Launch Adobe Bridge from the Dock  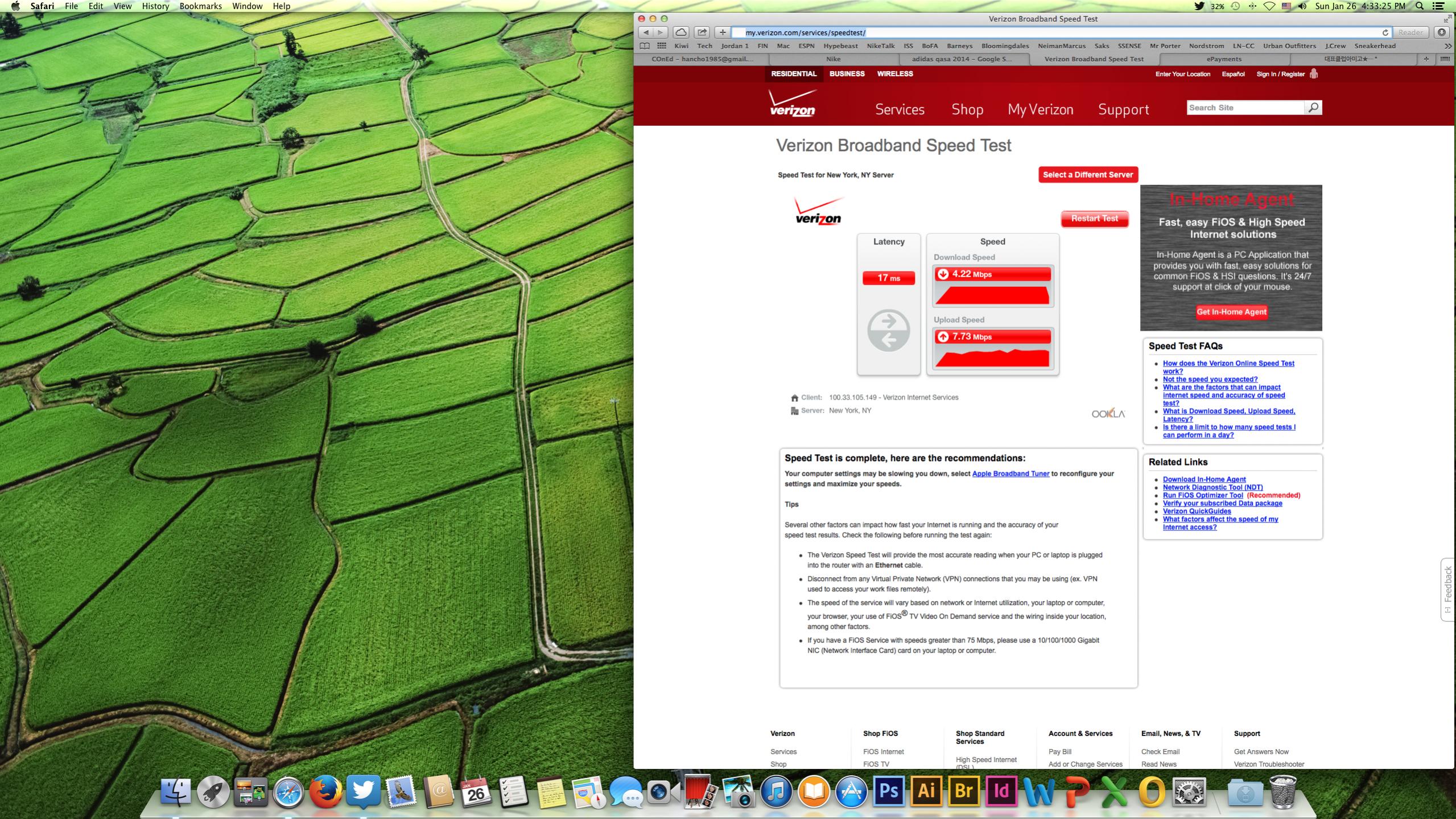click(x=964, y=792)
